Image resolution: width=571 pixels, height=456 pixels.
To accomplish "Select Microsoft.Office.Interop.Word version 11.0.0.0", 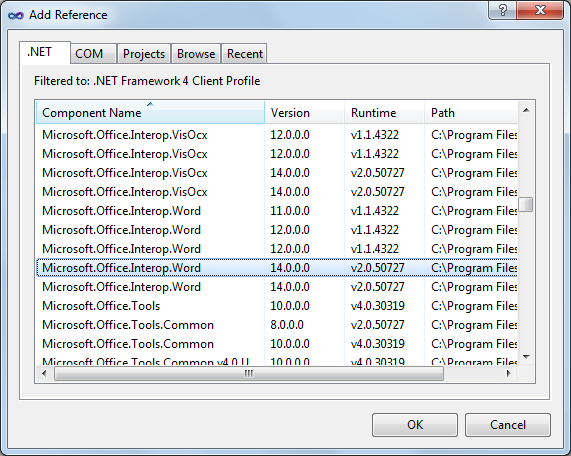I will tap(277, 211).
